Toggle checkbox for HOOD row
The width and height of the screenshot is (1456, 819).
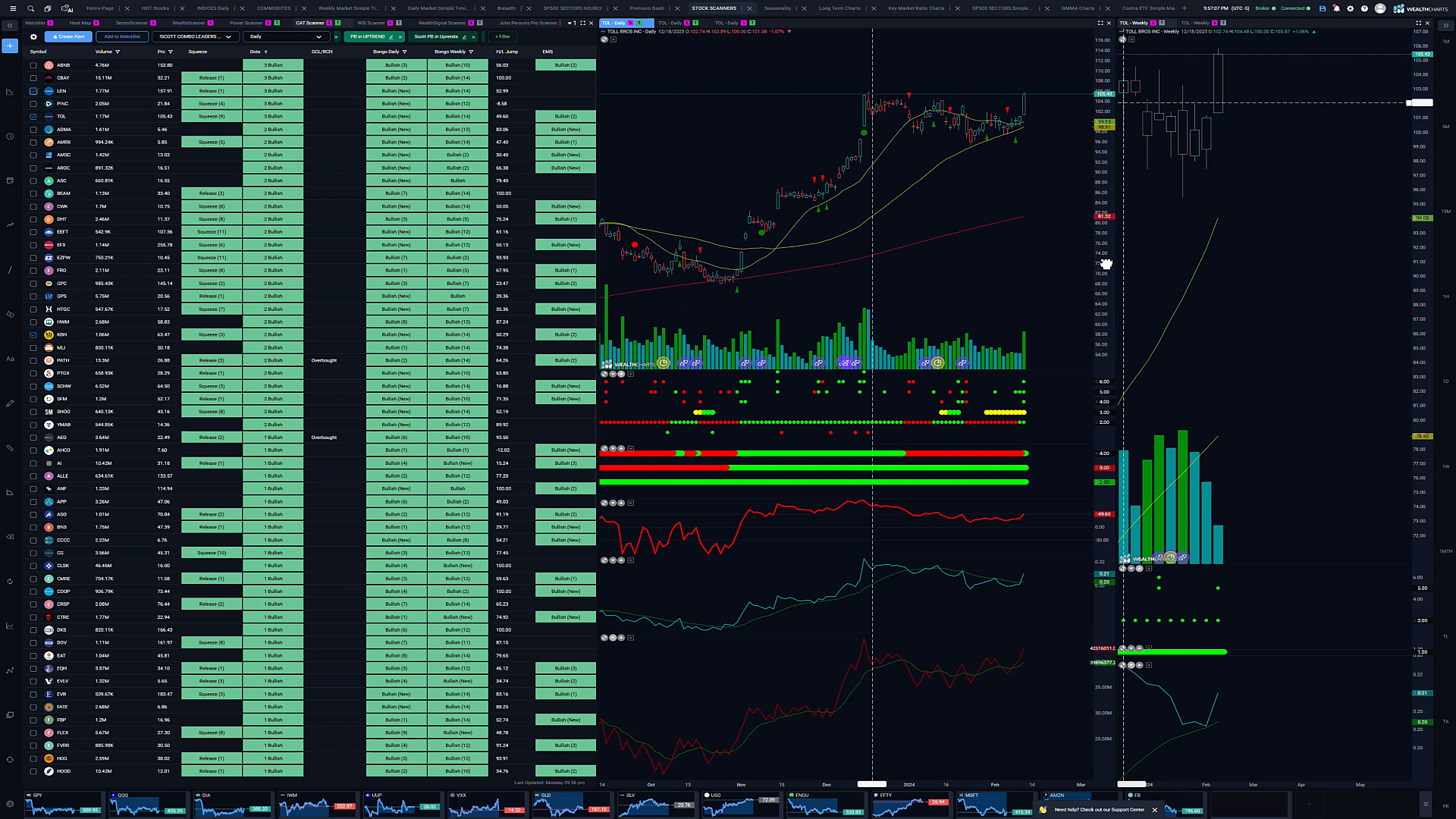[33, 771]
